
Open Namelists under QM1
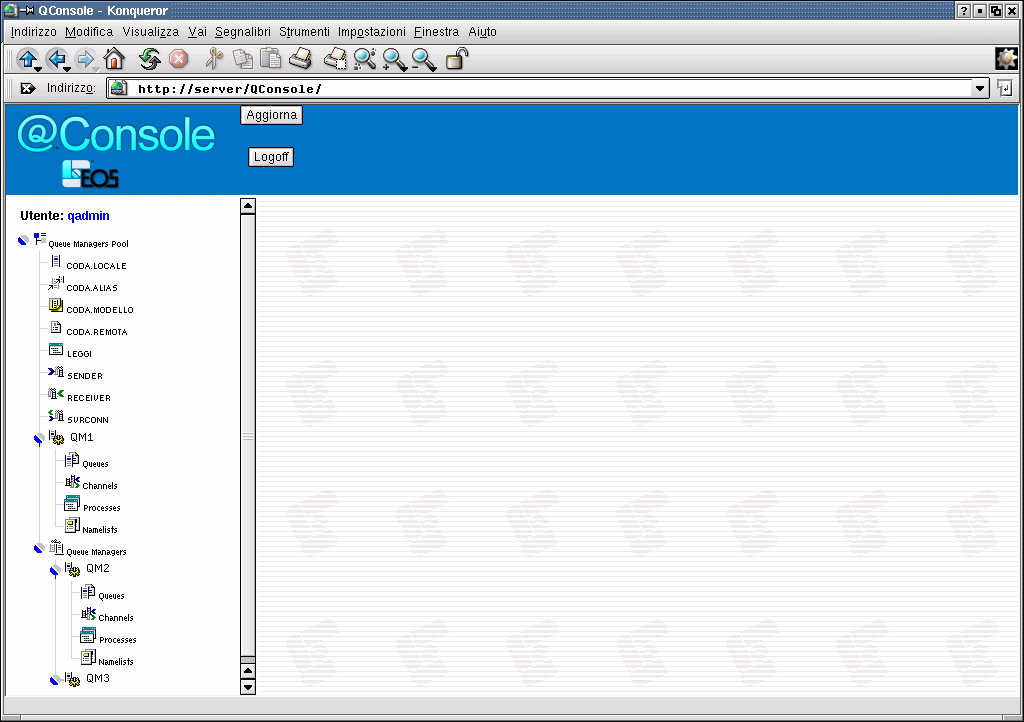click(99, 530)
